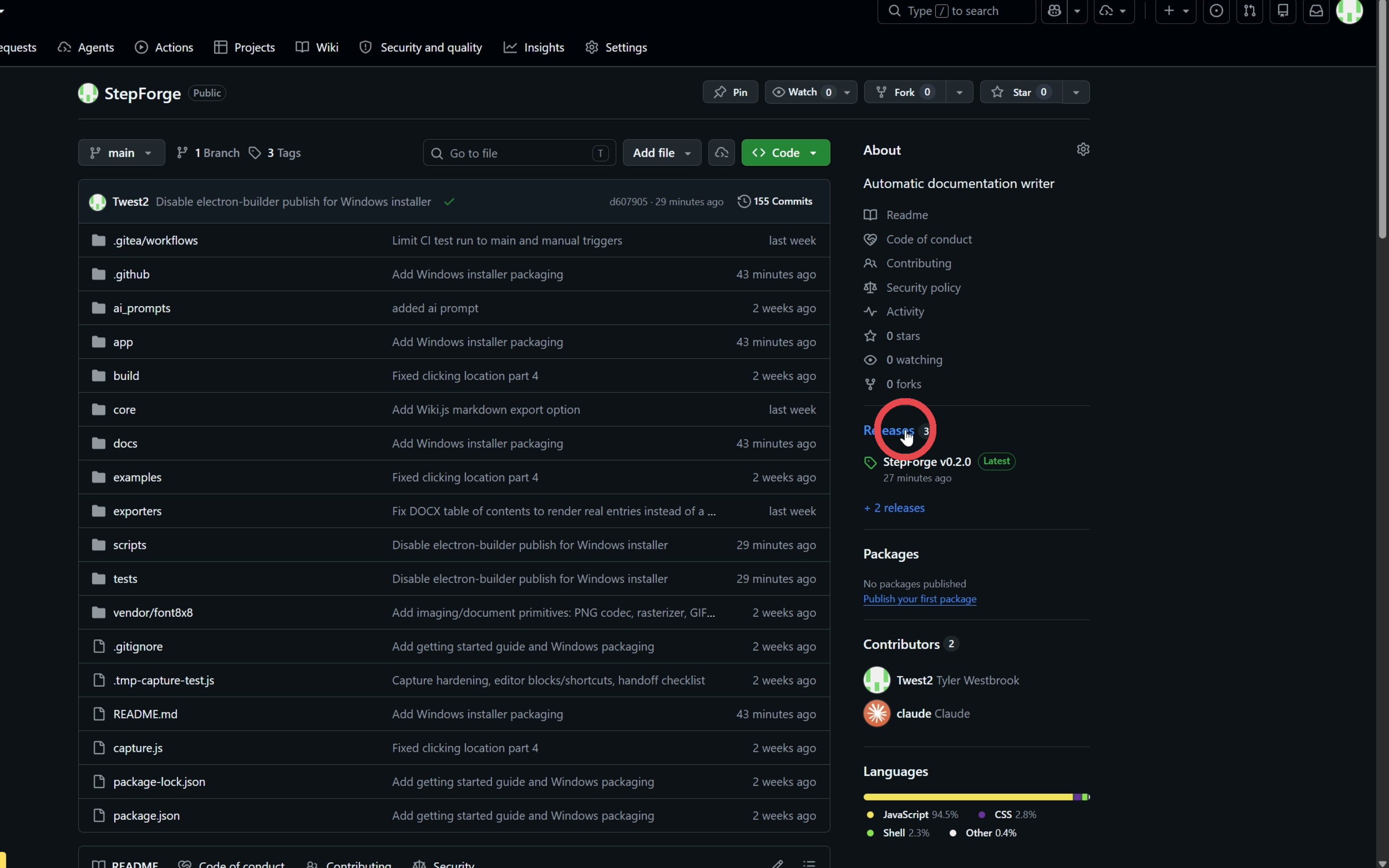Click the Go to file search field
Image resolution: width=1389 pixels, height=868 pixels.
519,153
